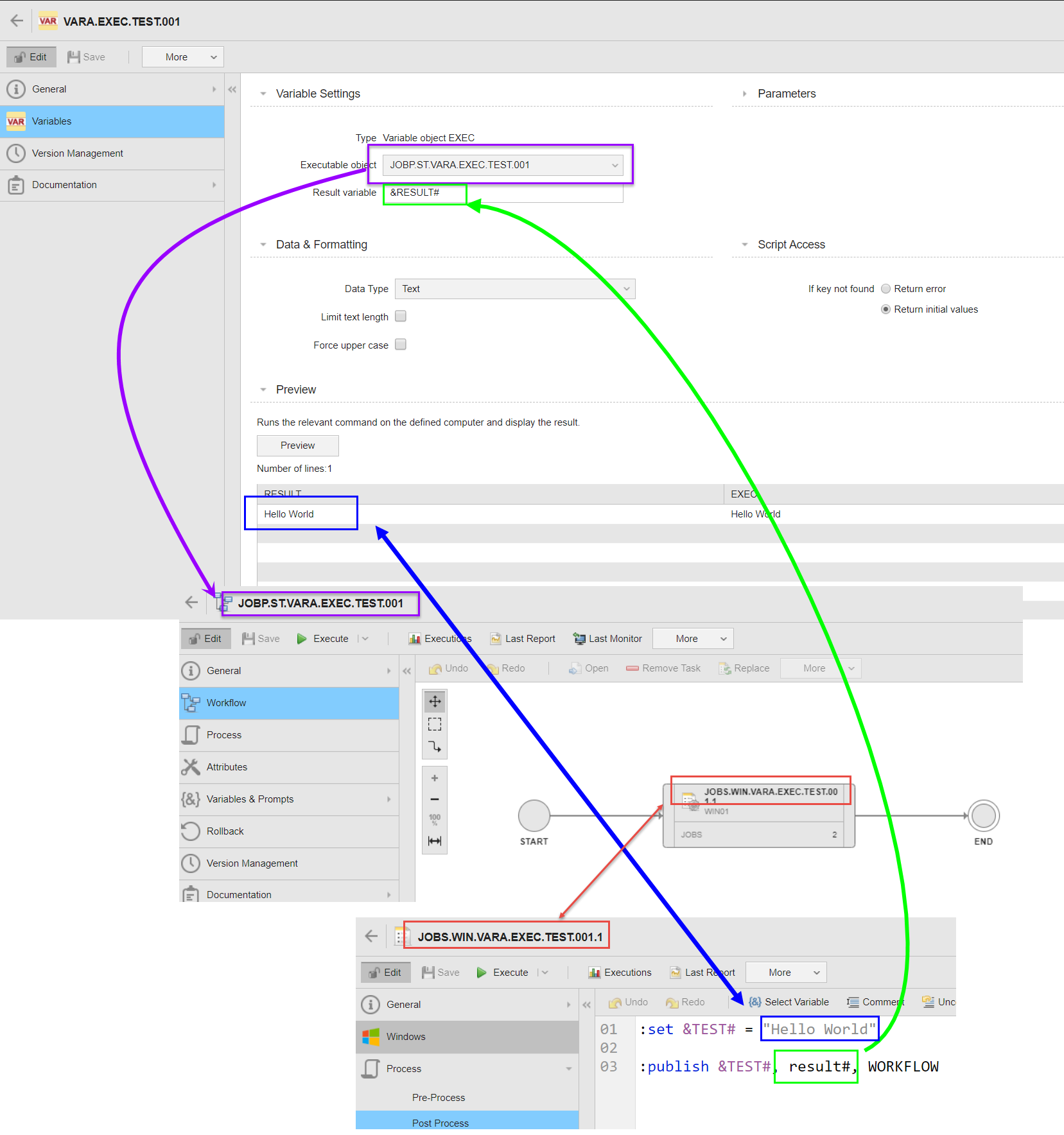Open the Data Type dropdown
Image resolution: width=1064 pixels, height=1135 pixels.
(x=514, y=289)
